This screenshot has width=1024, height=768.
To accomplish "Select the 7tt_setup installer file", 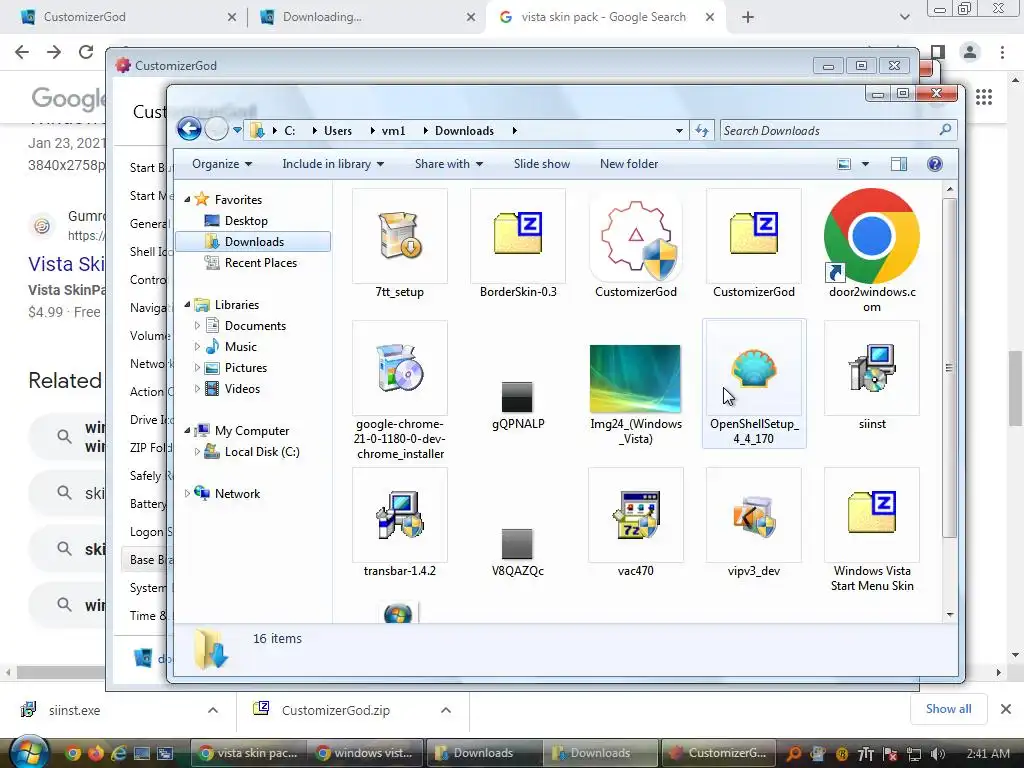I will pyautogui.click(x=400, y=244).
